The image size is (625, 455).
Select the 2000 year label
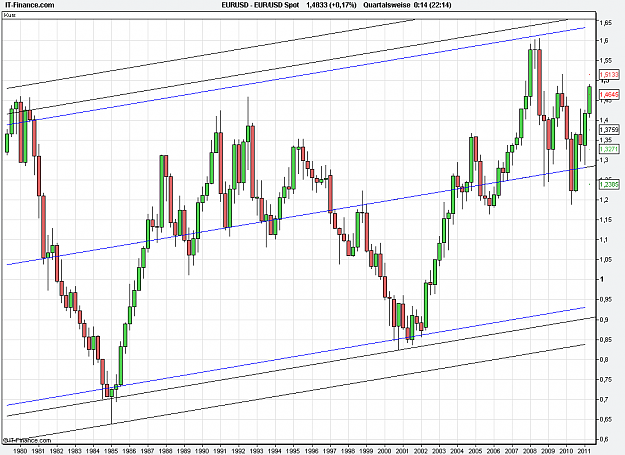[385, 451]
